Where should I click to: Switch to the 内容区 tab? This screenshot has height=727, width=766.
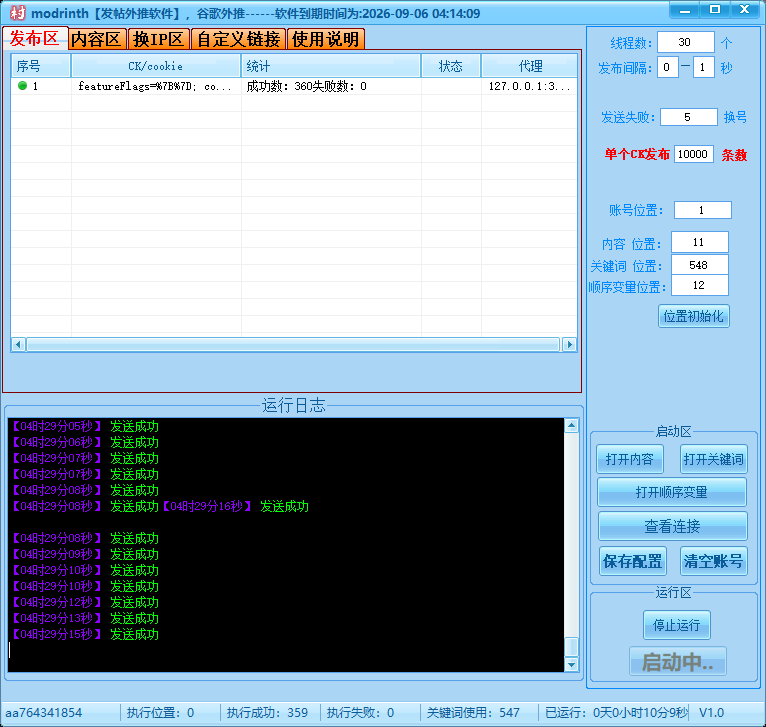[x=96, y=39]
